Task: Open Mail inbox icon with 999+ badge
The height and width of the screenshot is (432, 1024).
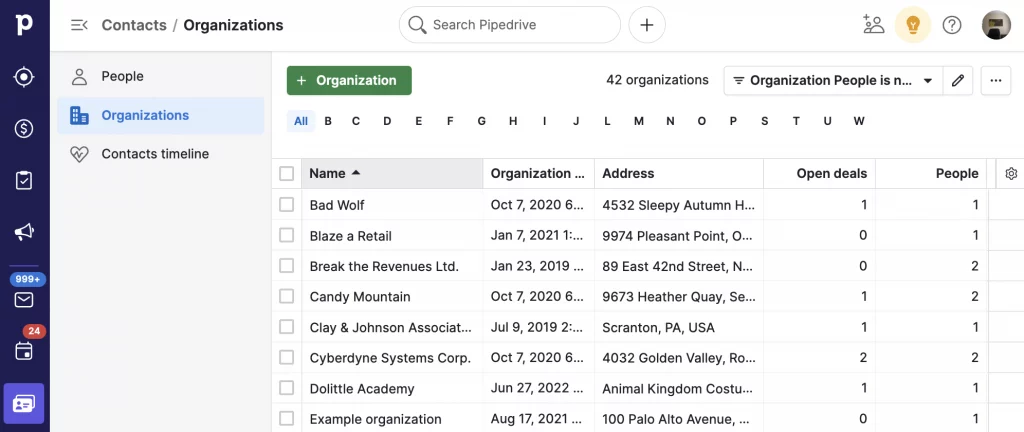Action: point(24,299)
